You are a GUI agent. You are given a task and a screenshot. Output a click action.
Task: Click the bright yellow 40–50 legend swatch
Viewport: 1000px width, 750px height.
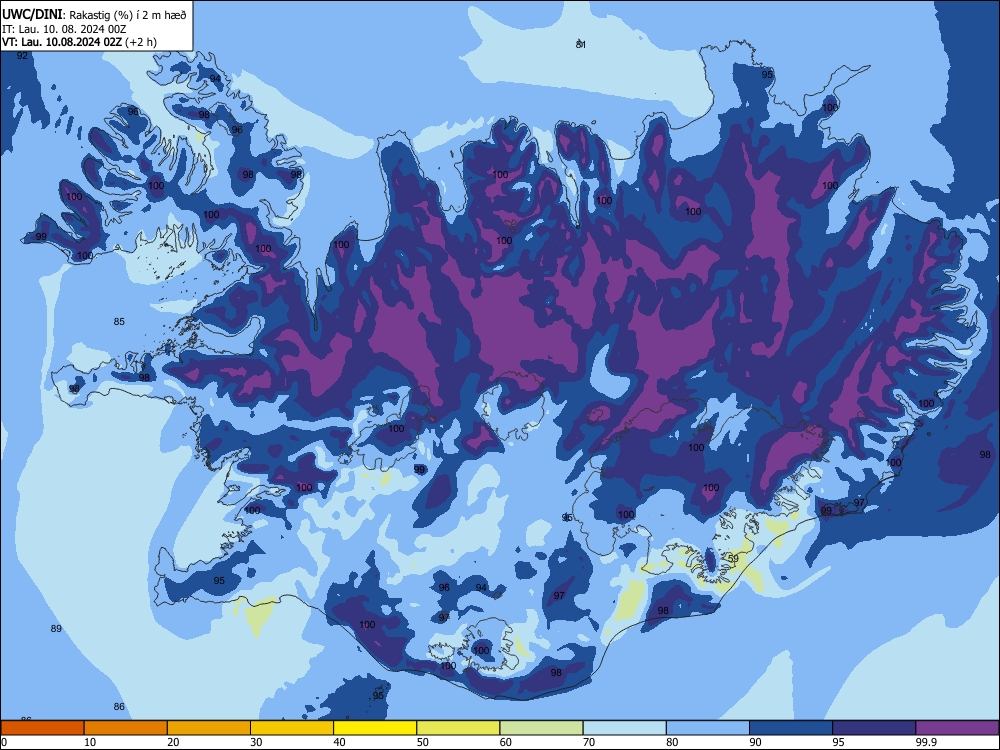375,728
